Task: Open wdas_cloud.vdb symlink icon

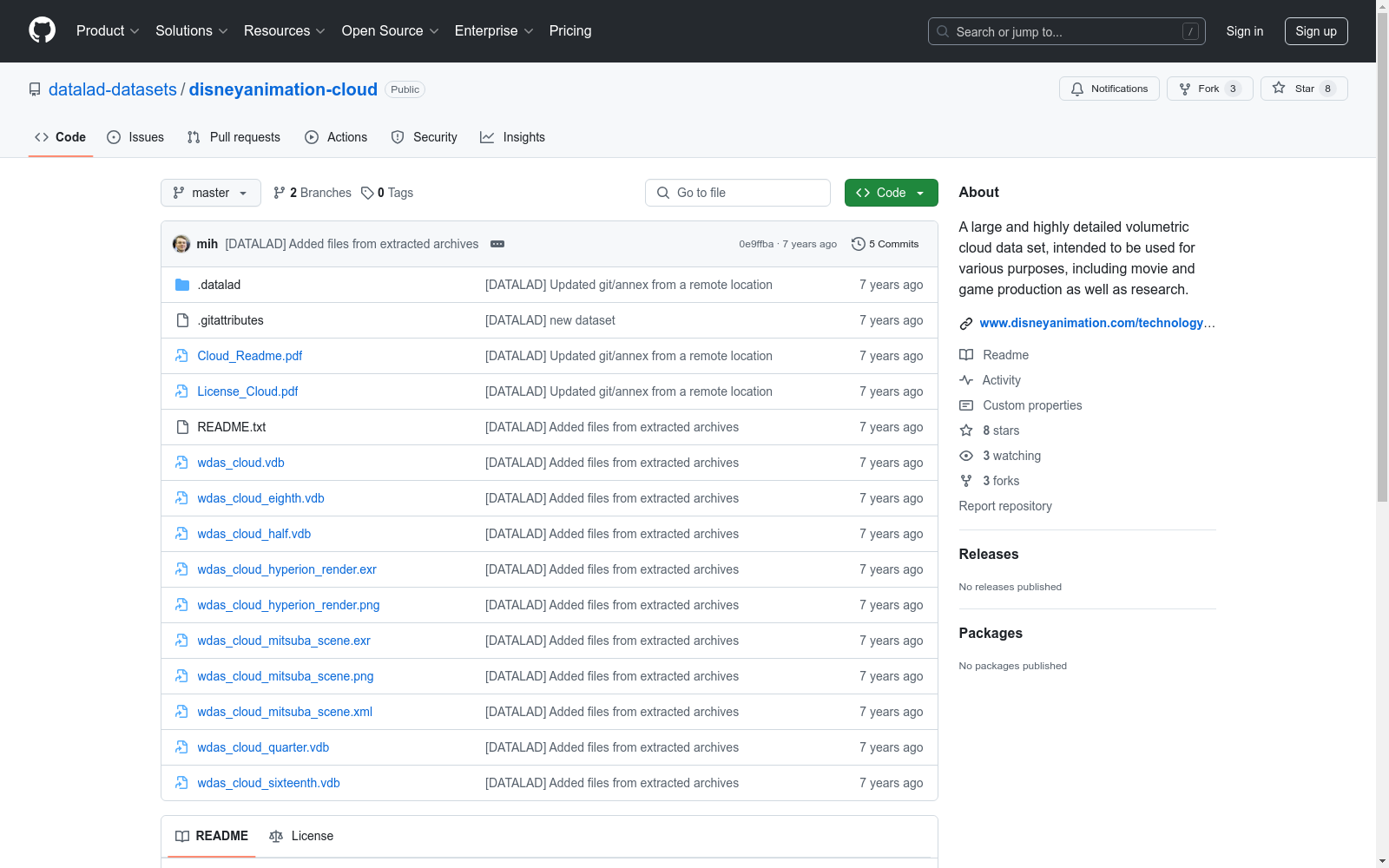Action: pos(182,463)
